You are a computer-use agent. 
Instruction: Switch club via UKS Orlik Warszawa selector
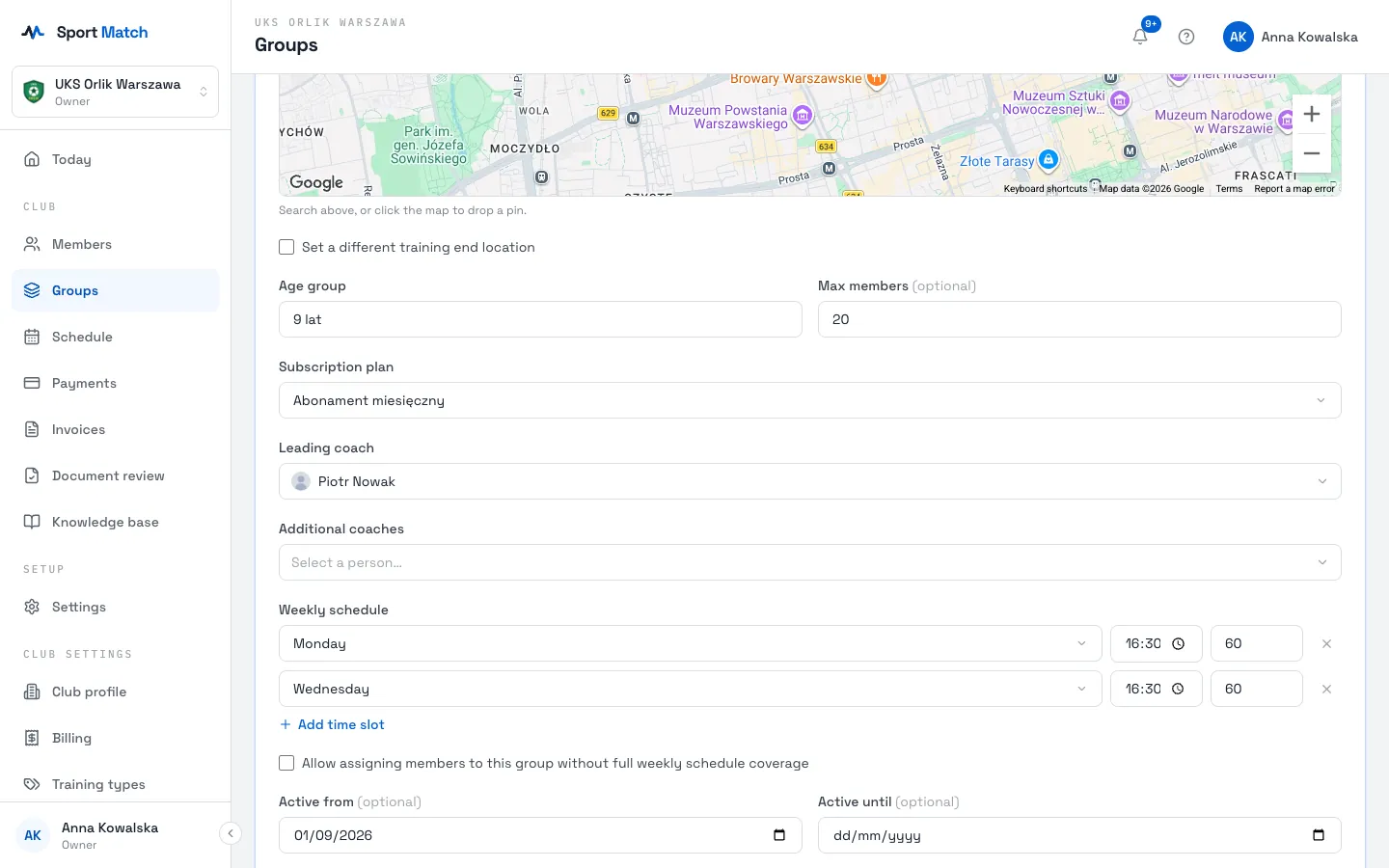tap(115, 92)
